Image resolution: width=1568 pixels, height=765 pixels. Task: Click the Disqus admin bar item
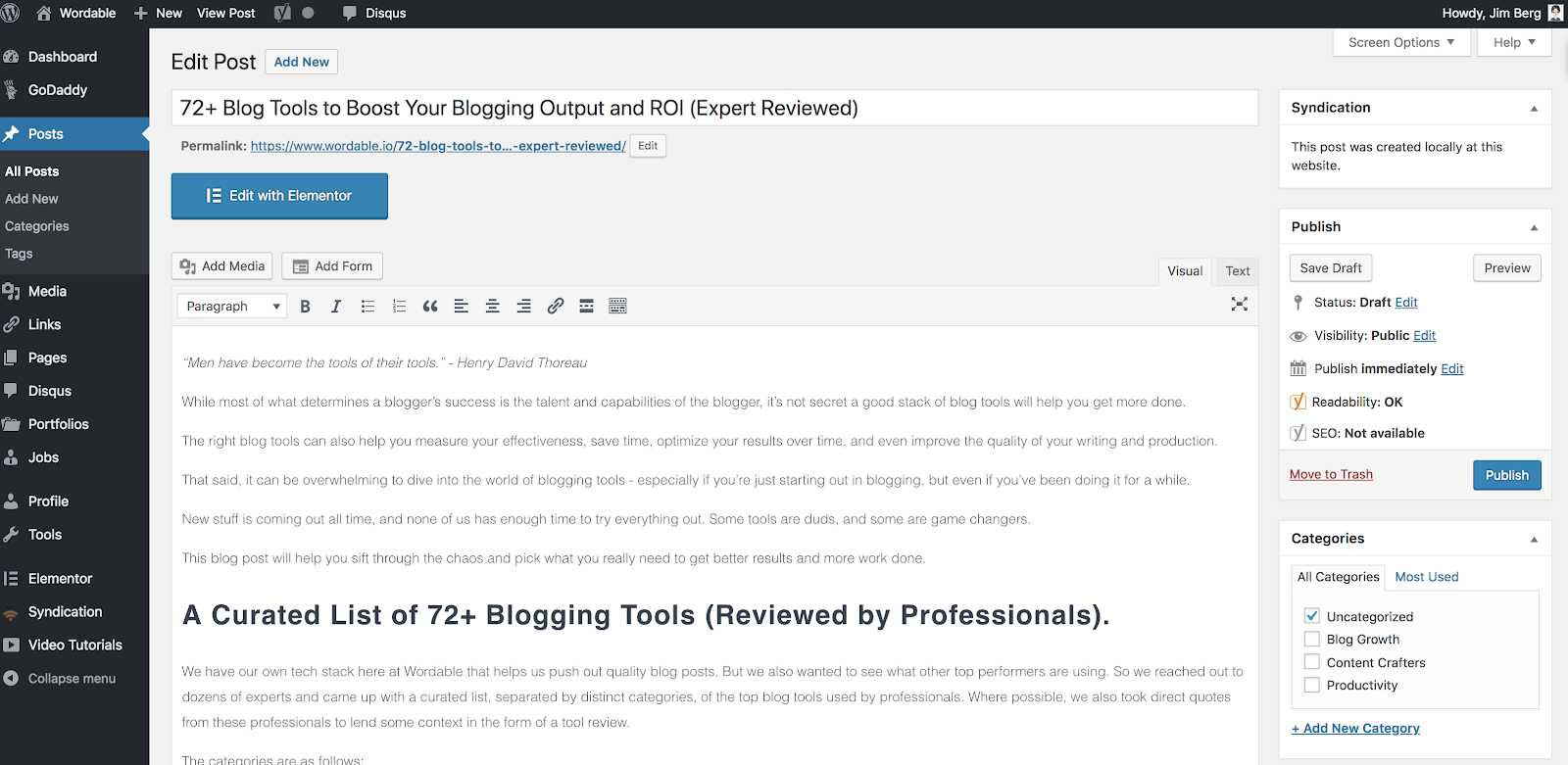374,13
